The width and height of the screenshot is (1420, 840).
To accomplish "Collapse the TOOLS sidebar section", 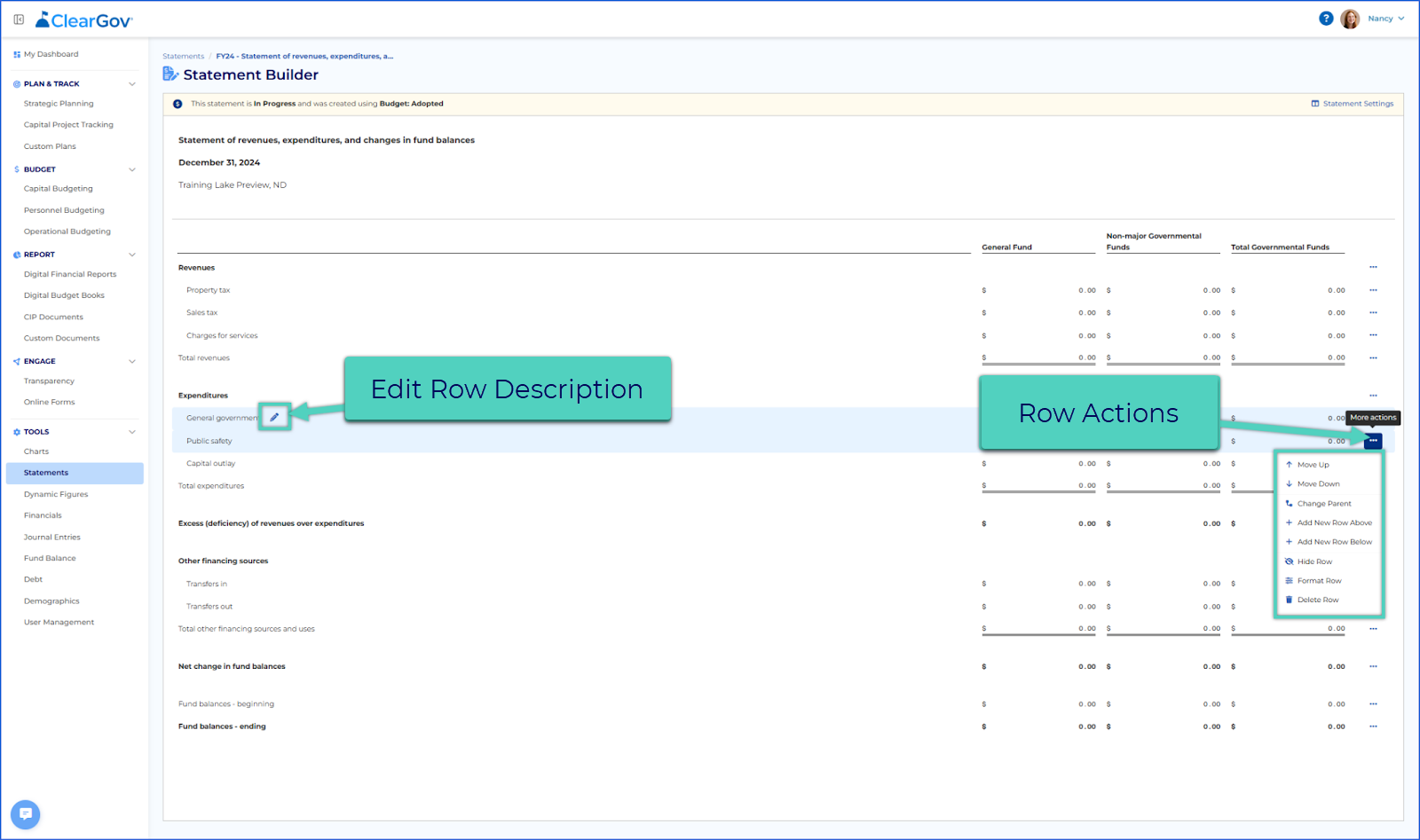I will 132,432.
